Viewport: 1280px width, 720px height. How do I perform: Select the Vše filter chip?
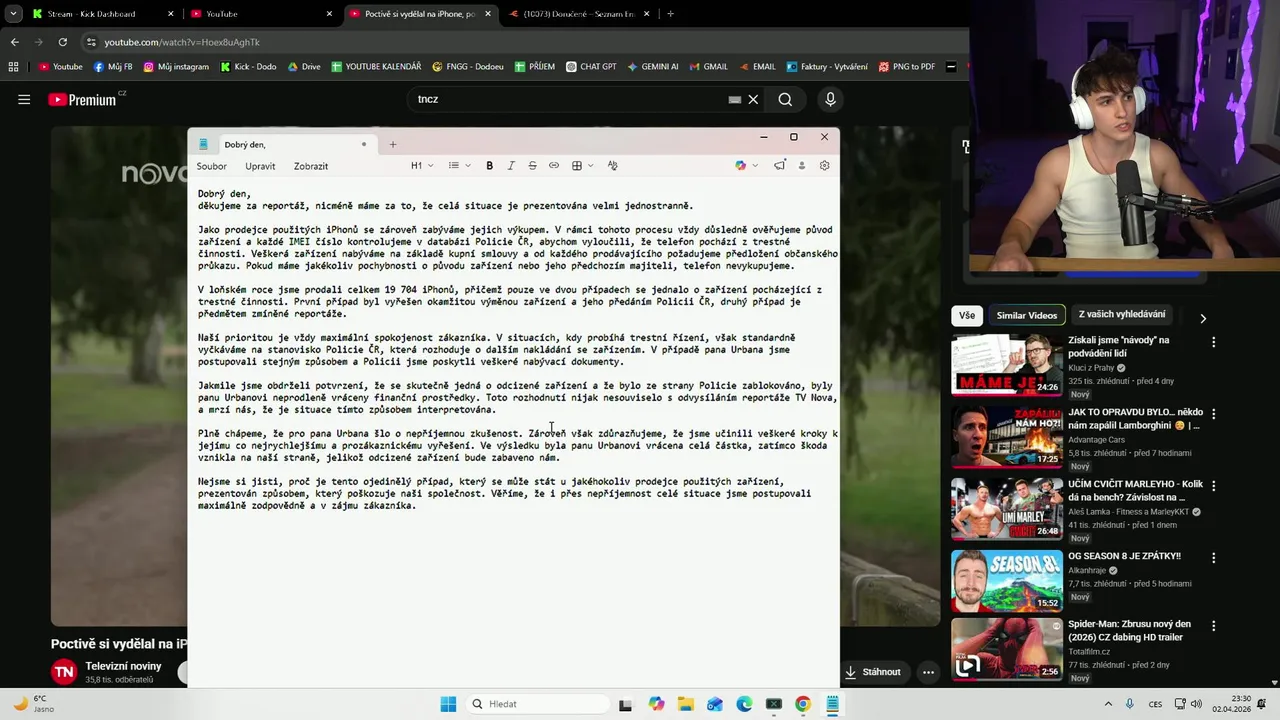967,315
